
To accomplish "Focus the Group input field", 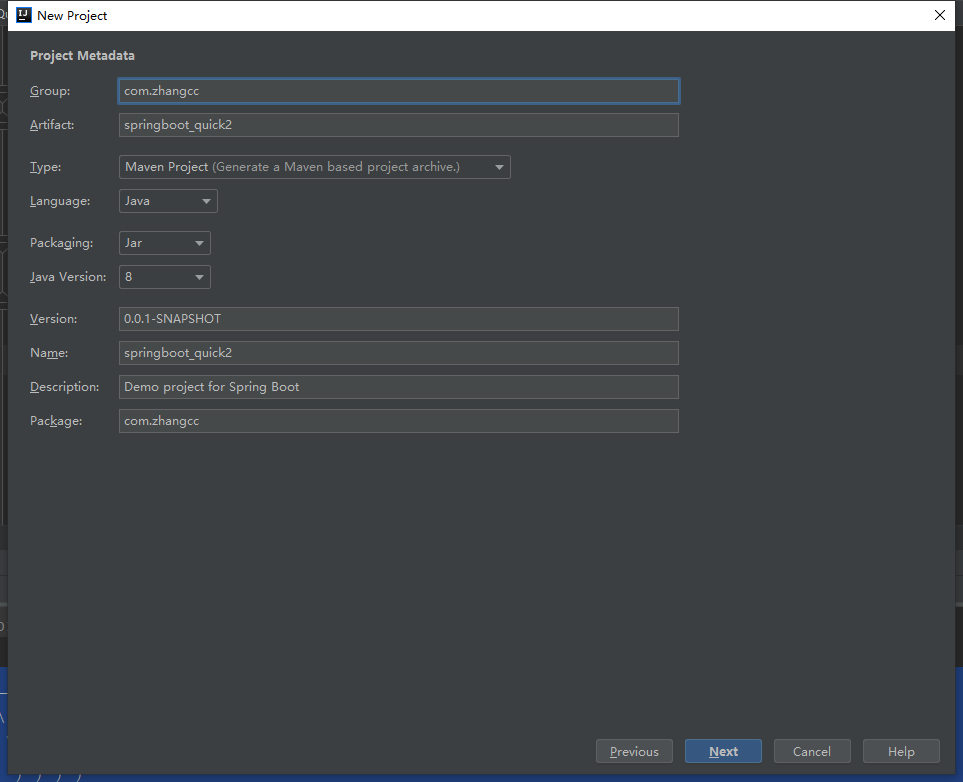I will coord(399,91).
